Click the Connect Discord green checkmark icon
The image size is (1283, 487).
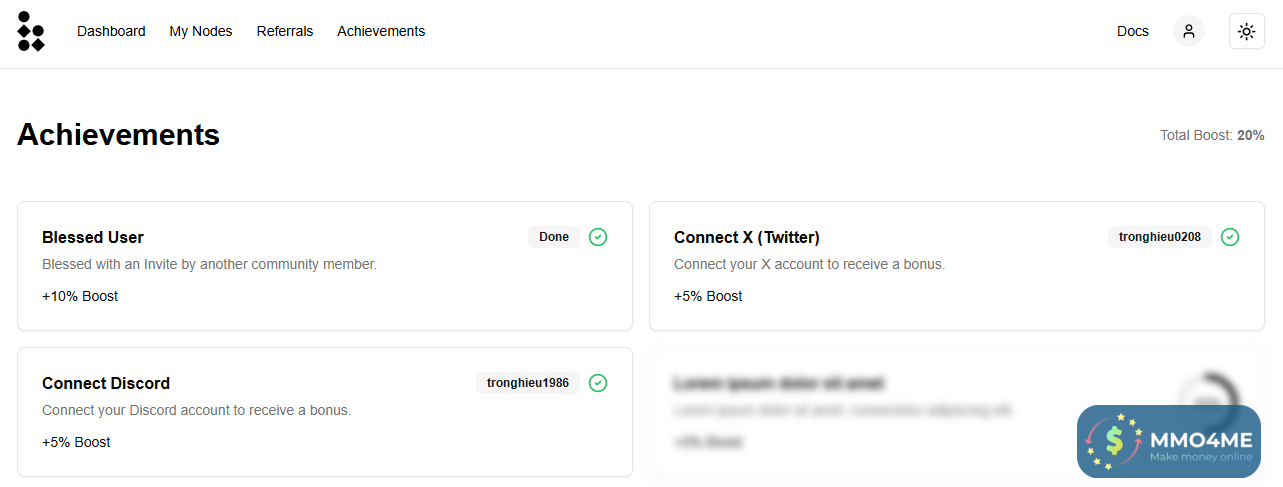(x=598, y=383)
